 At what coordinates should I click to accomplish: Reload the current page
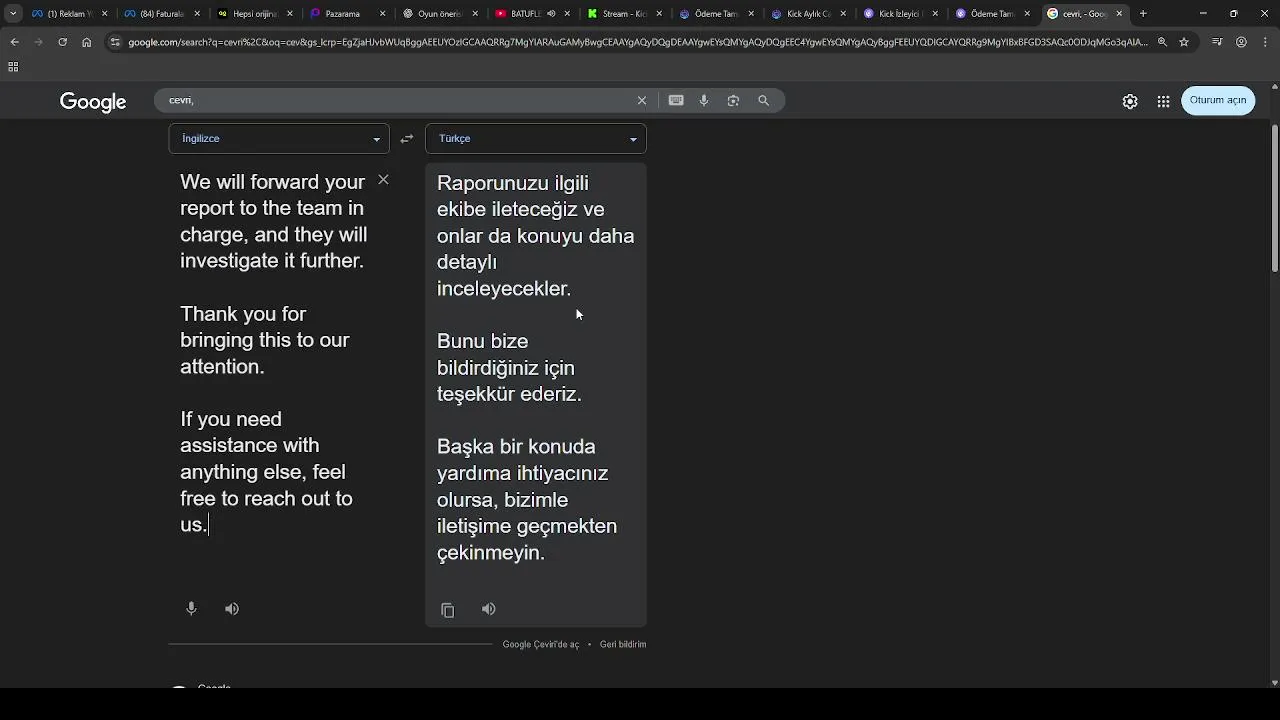coord(62,42)
